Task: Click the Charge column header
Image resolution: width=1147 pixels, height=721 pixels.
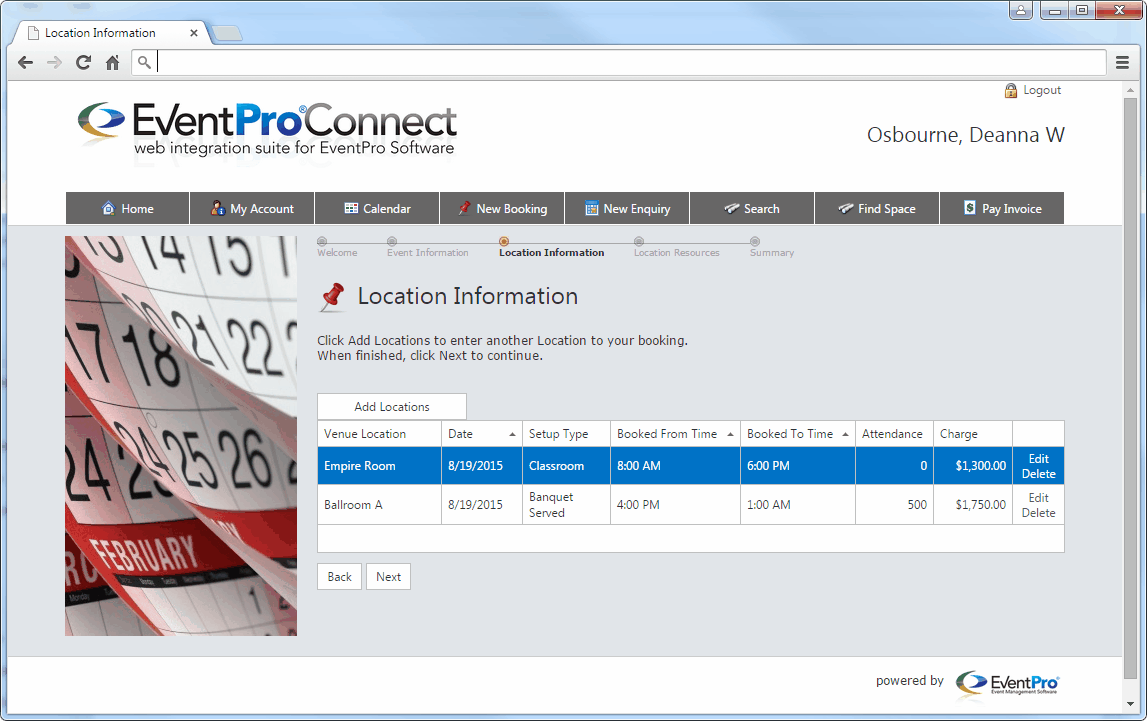Action: tap(973, 434)
